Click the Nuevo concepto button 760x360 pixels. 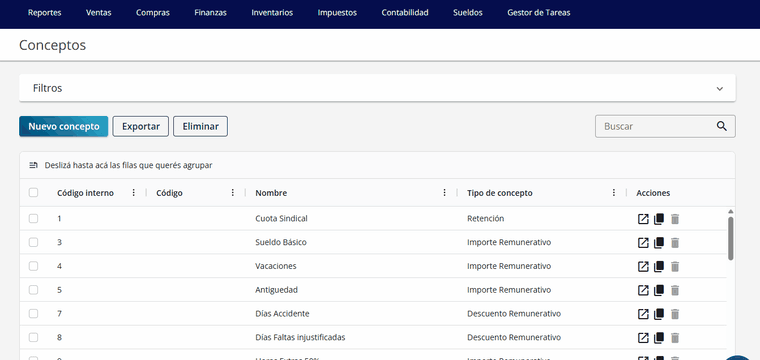click(63, 126)
